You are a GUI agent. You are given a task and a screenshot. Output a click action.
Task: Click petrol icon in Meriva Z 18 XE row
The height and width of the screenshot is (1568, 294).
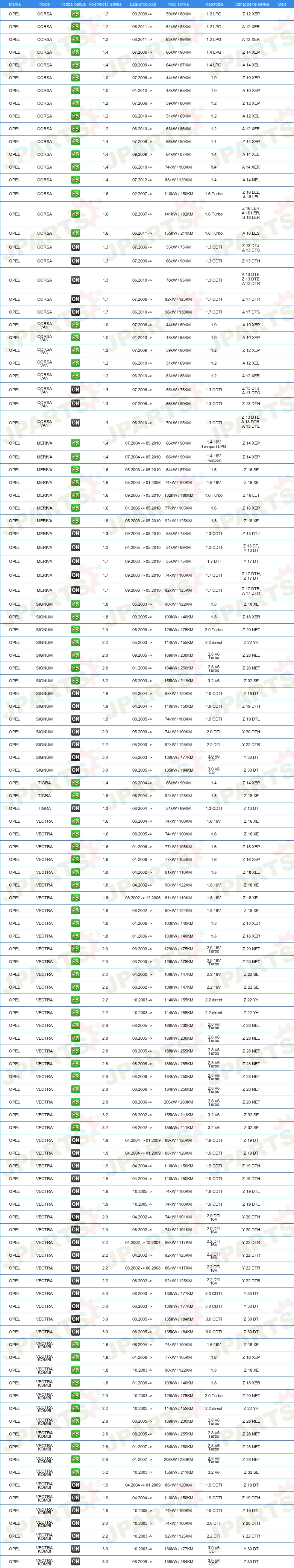point(75,520)
